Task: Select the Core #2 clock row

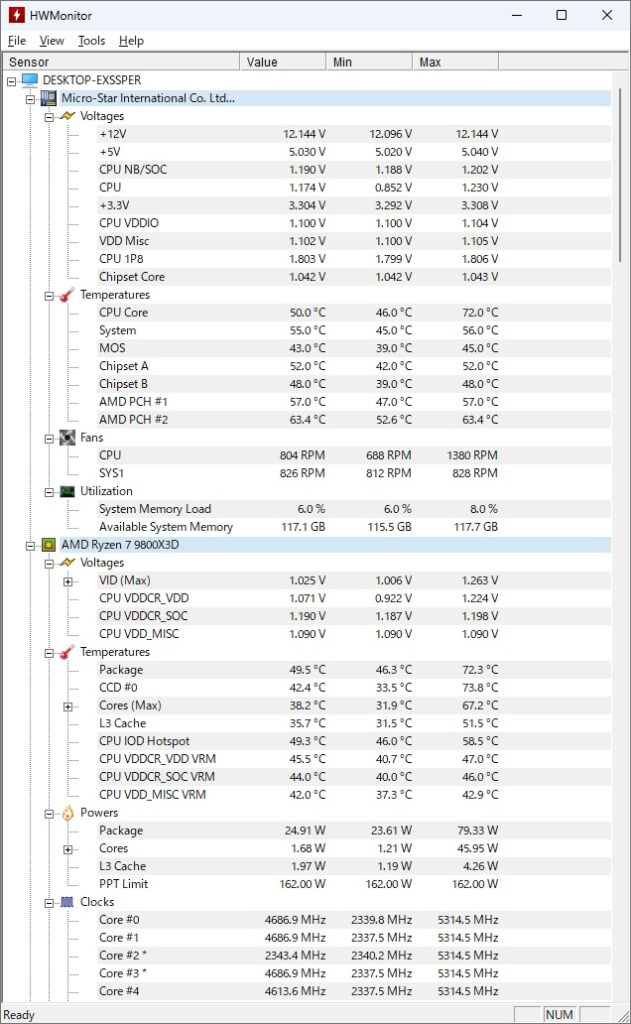Action: click(x=353, y=955)
